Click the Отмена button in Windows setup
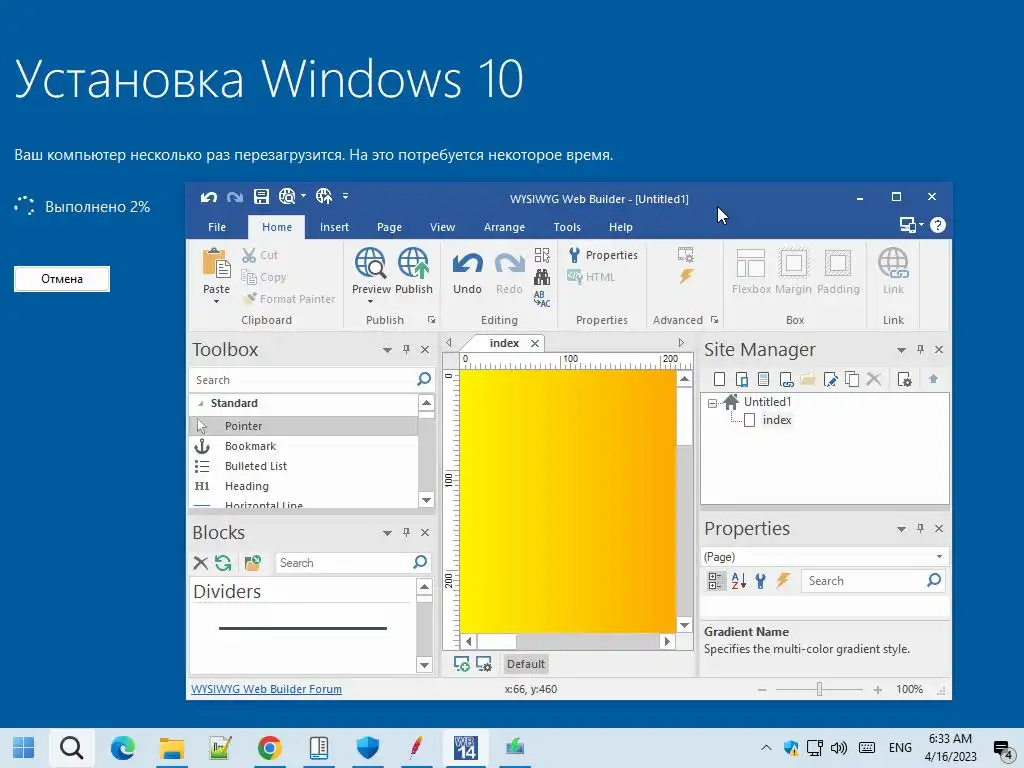This screenshot has width=1024, height=768. [x=62, y=279]
